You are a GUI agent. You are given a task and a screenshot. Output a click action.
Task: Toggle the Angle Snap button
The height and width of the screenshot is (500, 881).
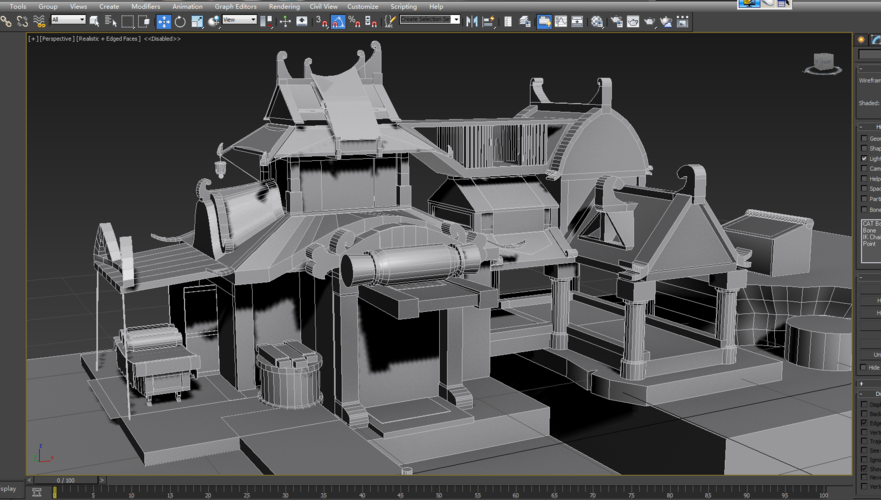point(338,21)
